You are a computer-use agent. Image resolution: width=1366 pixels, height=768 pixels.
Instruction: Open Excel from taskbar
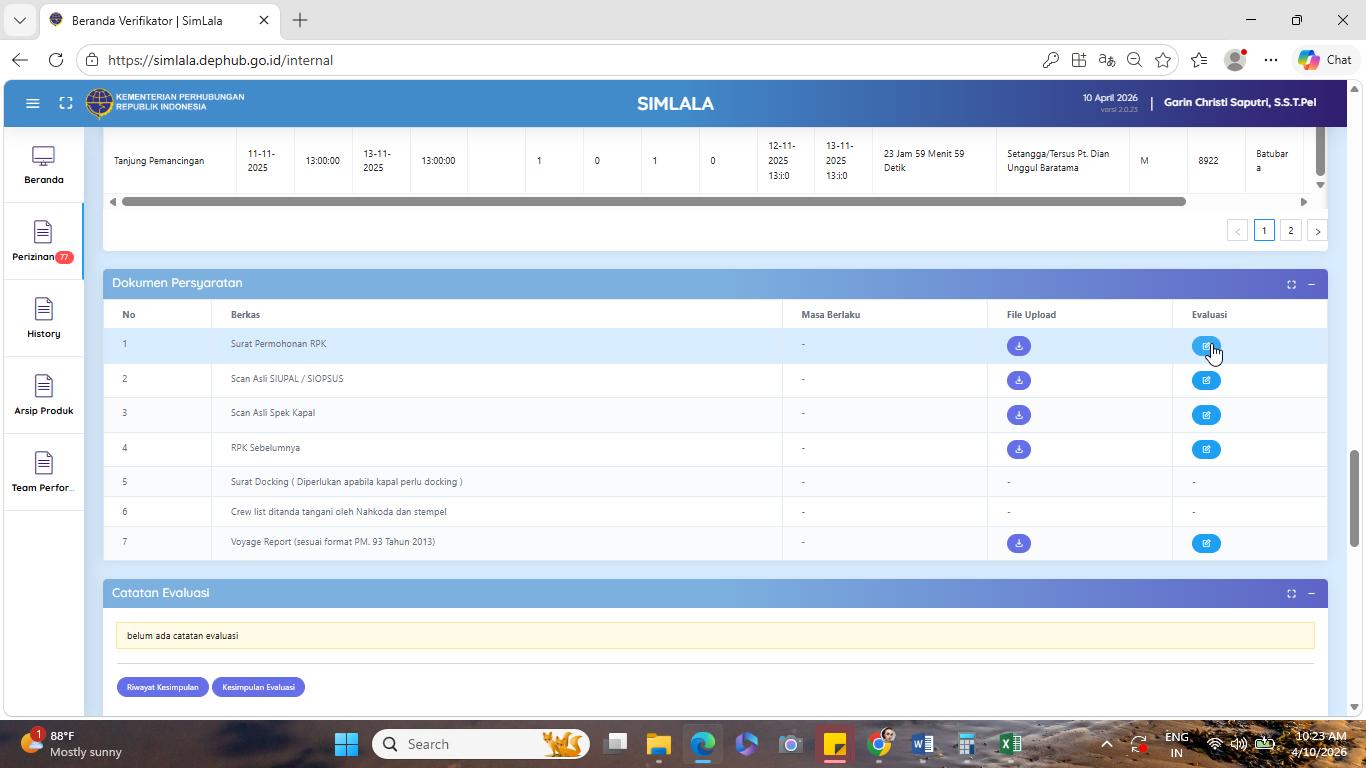point(1010,744)
